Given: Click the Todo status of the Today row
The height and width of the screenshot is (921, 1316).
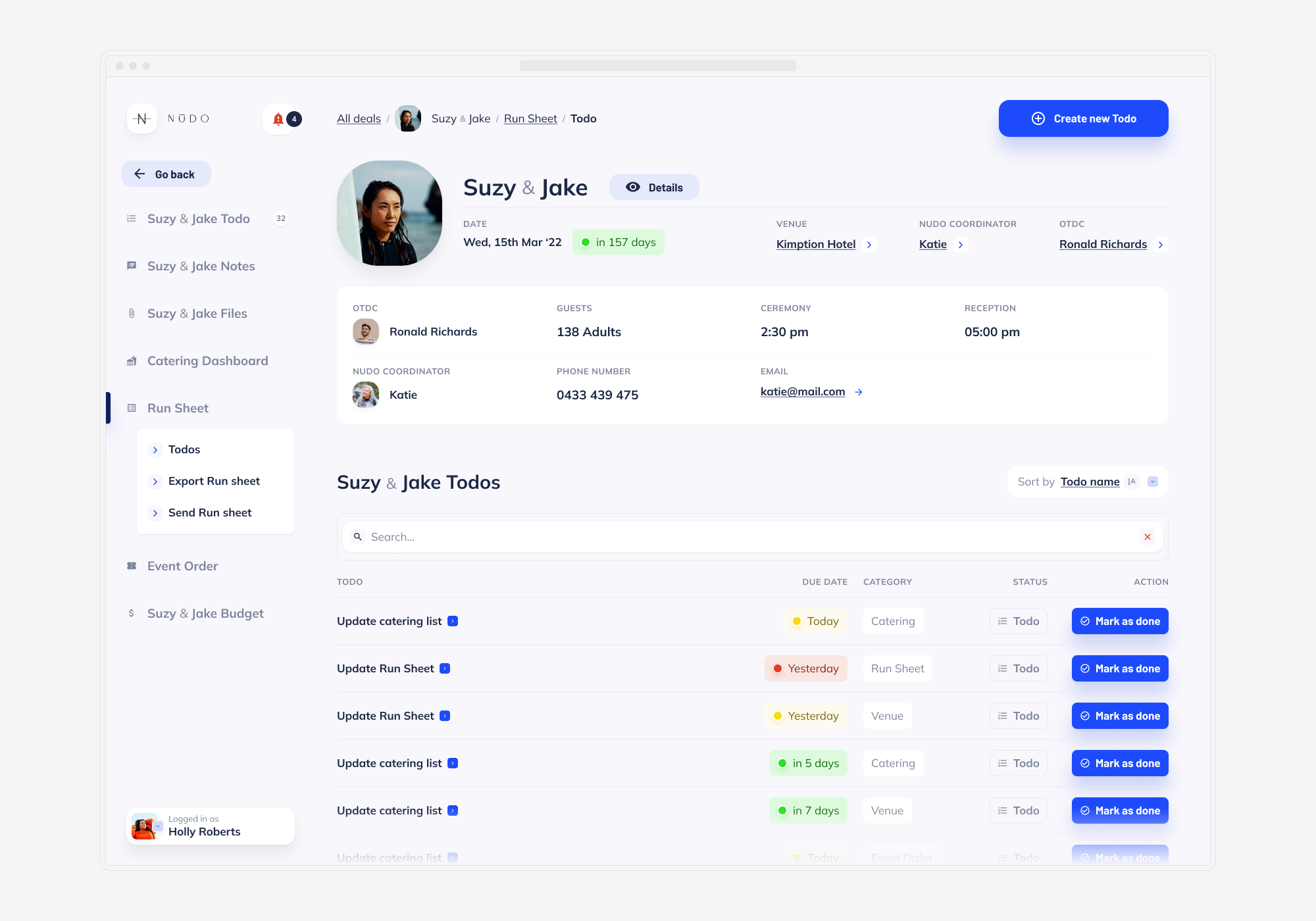Looking at the screenshot, I should click(x=1019, y=621).
